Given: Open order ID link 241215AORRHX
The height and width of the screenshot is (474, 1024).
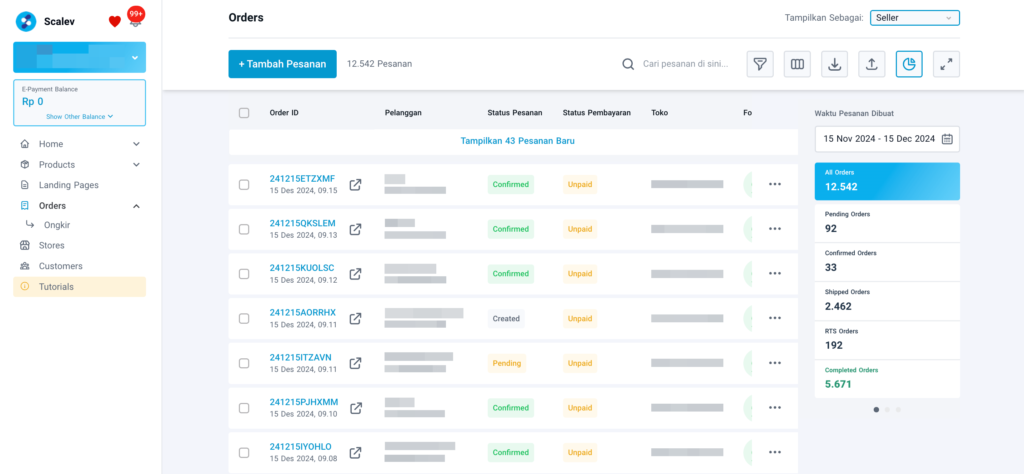Looking at the screenshot, I should point(302,312).
